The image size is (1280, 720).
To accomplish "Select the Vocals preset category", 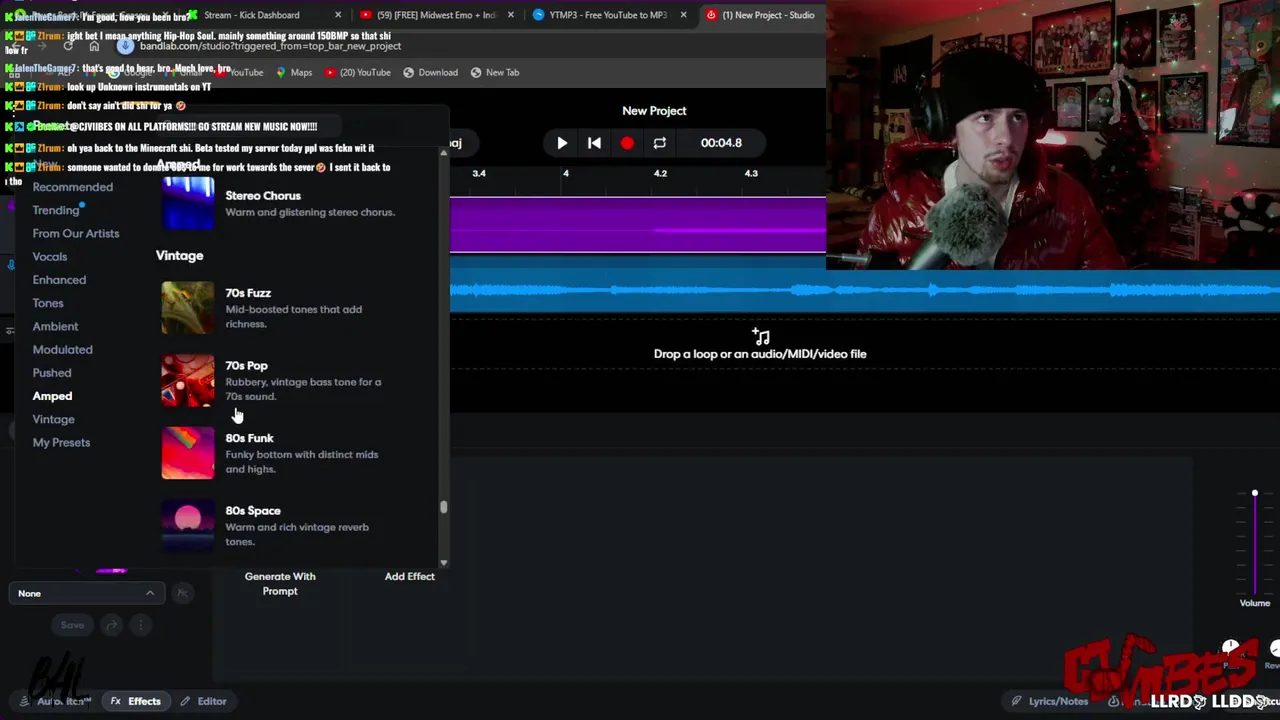I will (50, 257).
